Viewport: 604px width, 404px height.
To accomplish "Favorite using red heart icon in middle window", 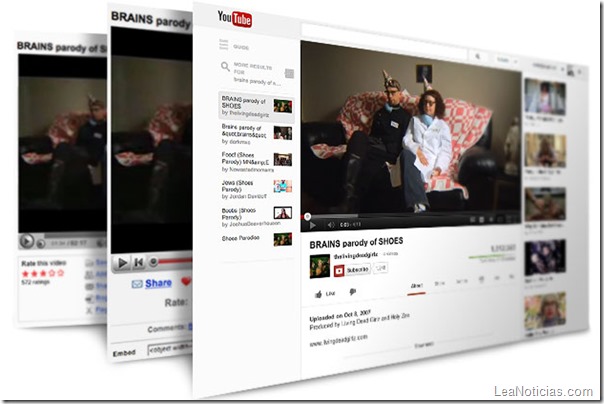I will (186, 282).
